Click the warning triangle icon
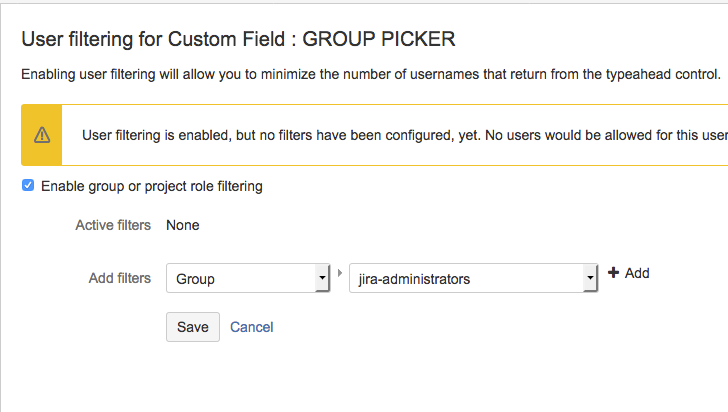 42,135
